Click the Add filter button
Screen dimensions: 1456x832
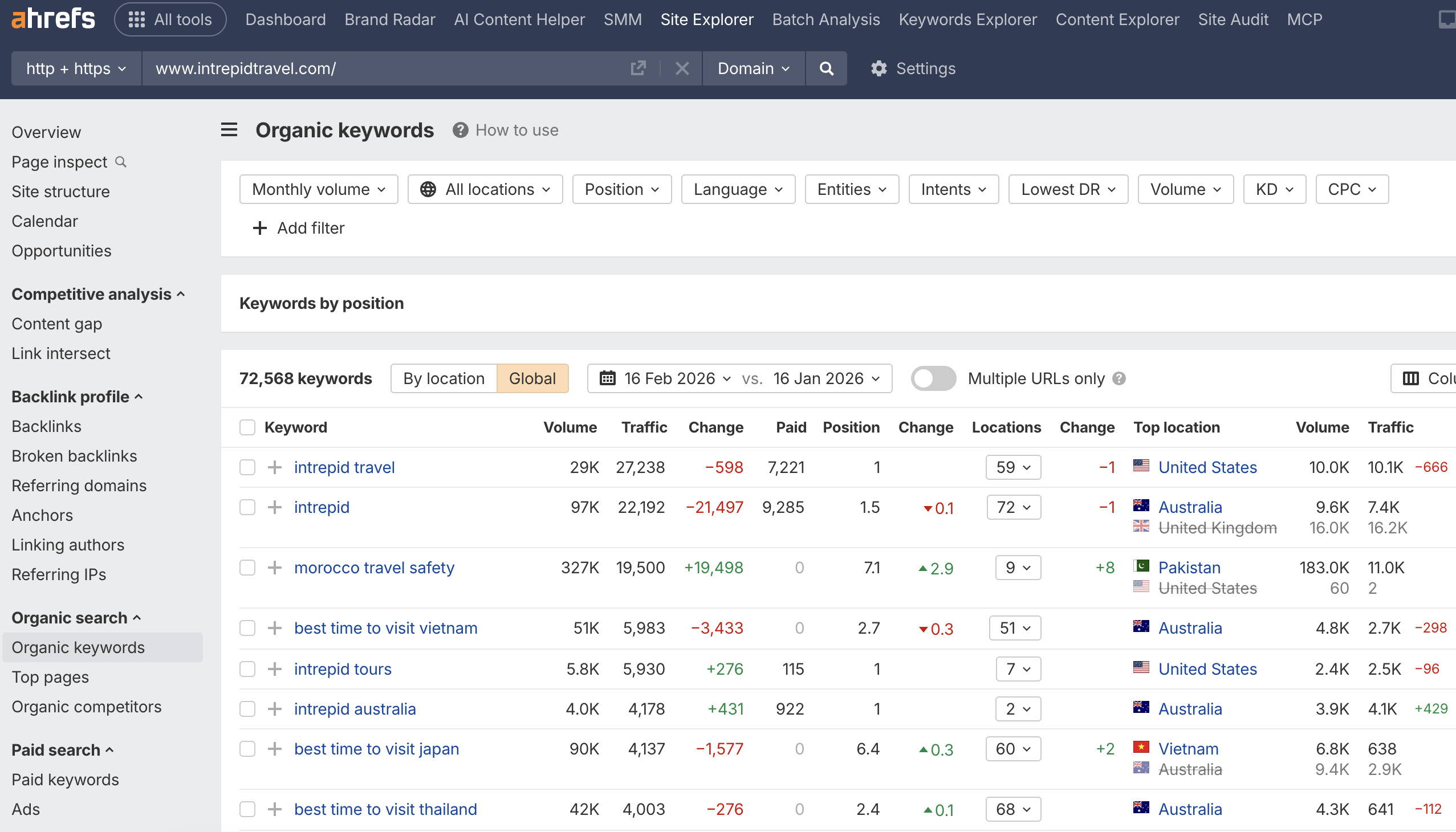(x=298, y=228)
